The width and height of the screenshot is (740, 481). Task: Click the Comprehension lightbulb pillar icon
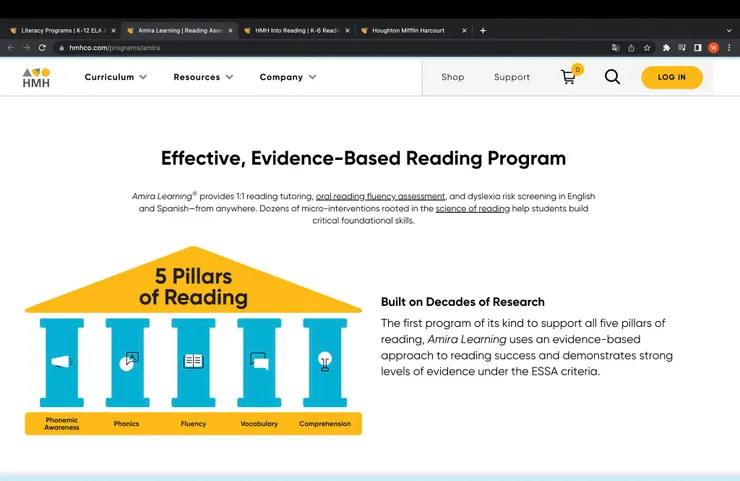click(x=325, y=362)
